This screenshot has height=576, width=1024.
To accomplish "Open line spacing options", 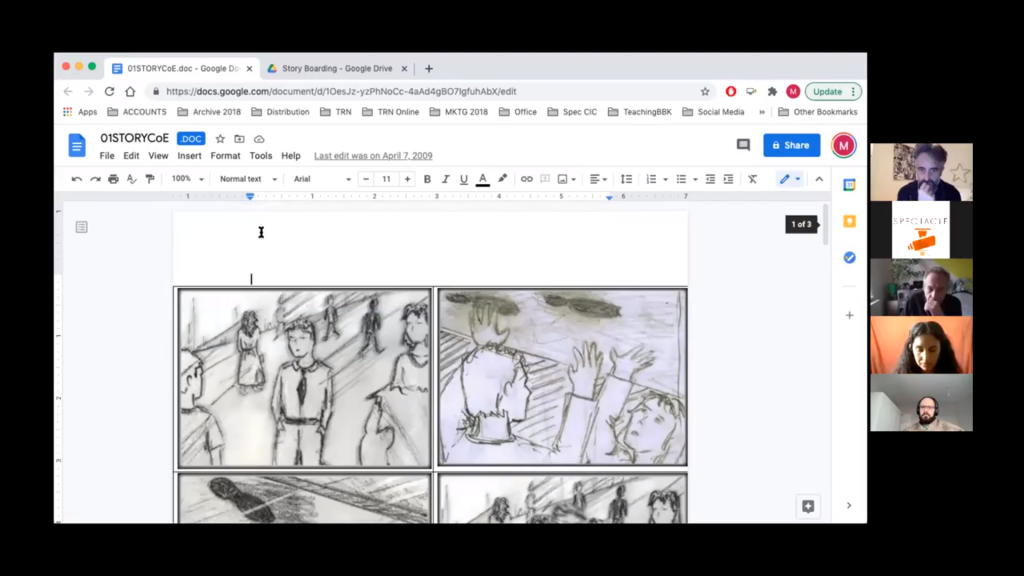I will click(x=626, y=179).
